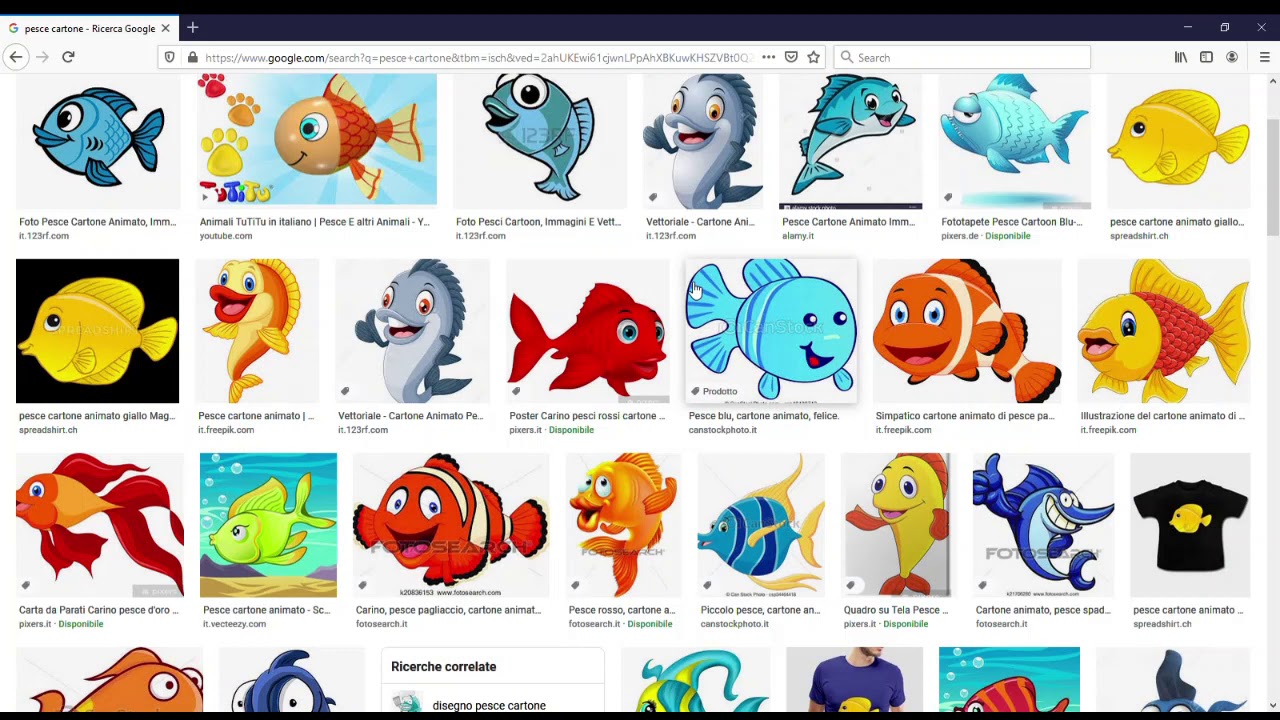Click 'Illustrazione del cartone animato di' caption
Screen dimensions: 1280x720
(x=1162, y=416)
